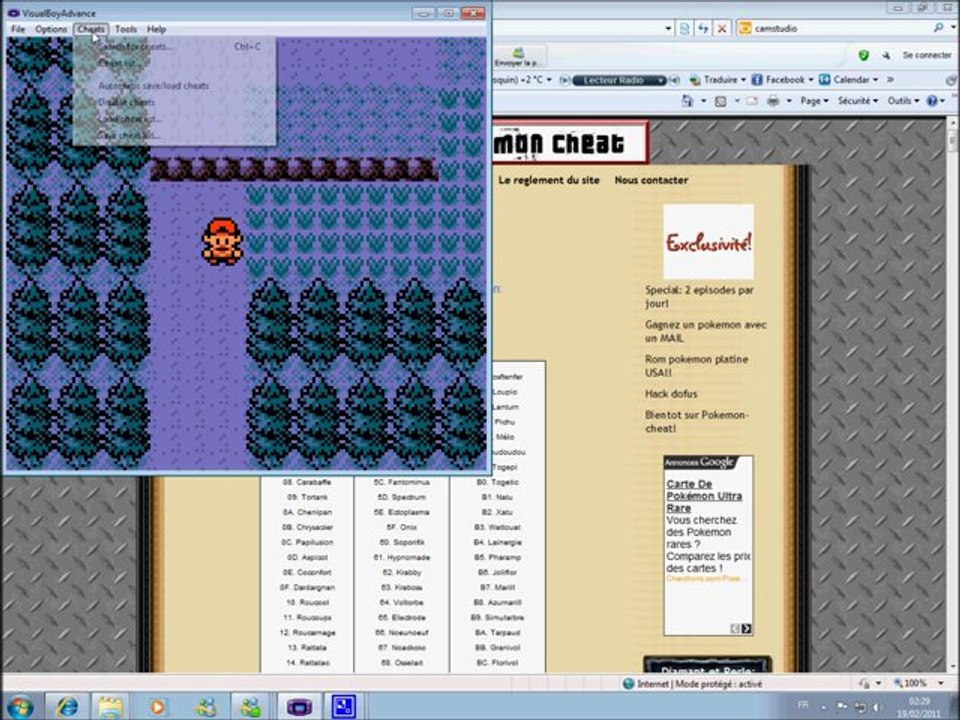
Task: Click the ad previous arrow button
Action: coord(735,629)
